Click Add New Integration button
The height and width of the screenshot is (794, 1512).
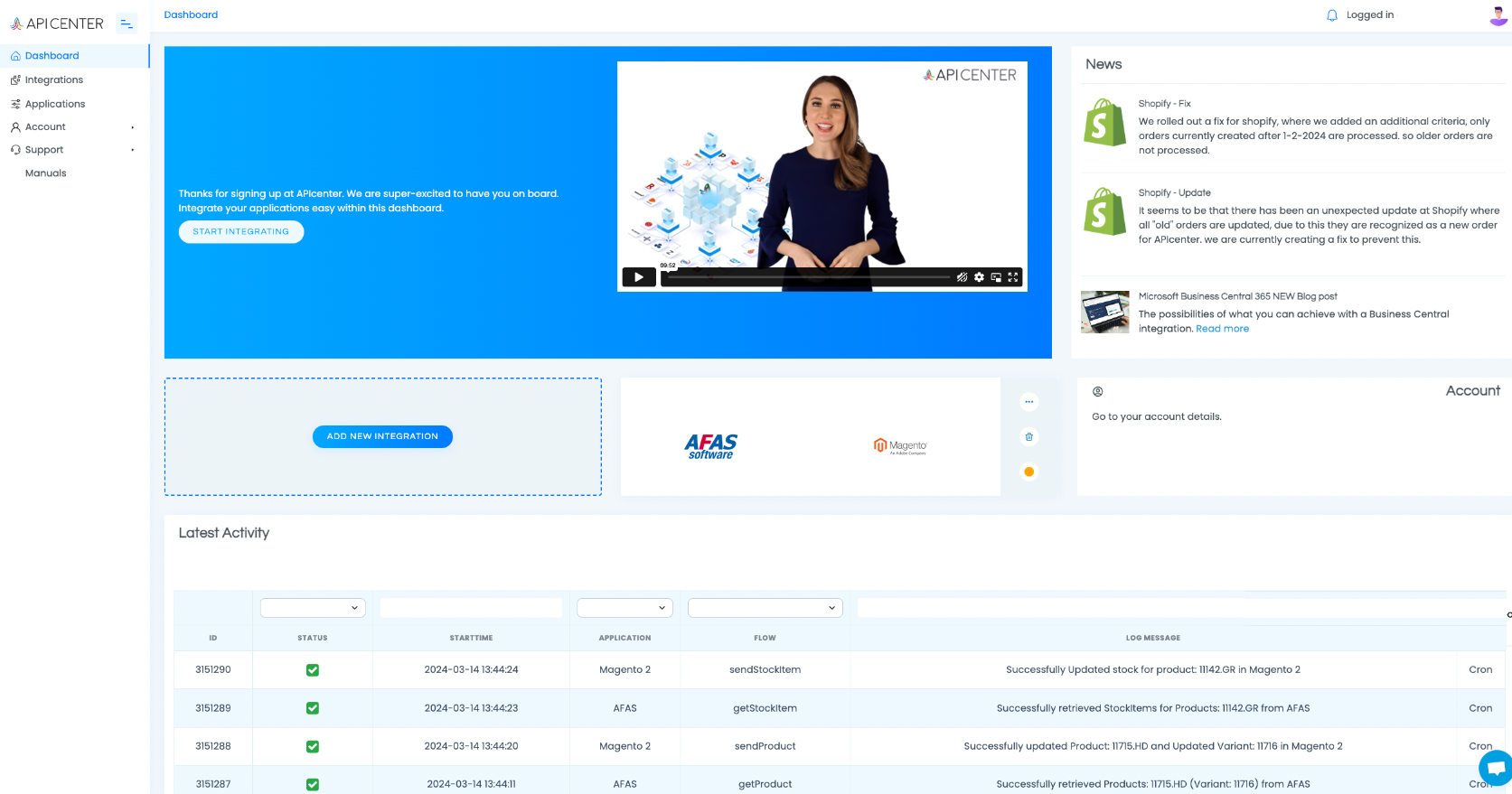pos(382,436)
